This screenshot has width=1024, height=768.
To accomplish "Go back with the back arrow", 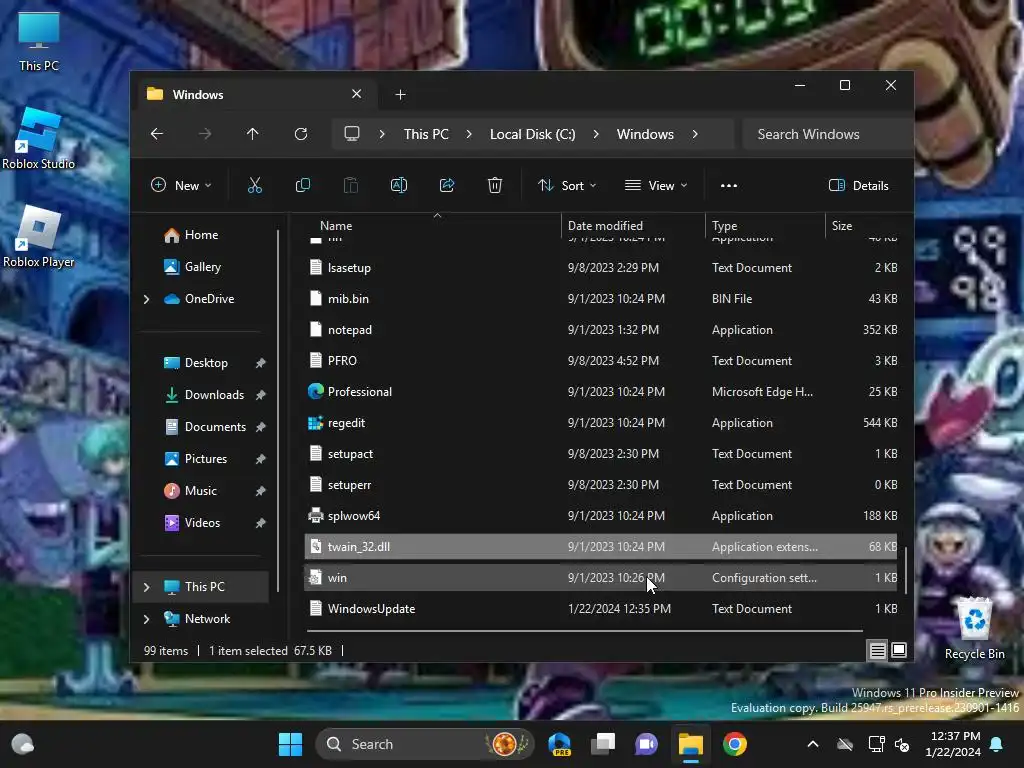I will pos(157,134).
